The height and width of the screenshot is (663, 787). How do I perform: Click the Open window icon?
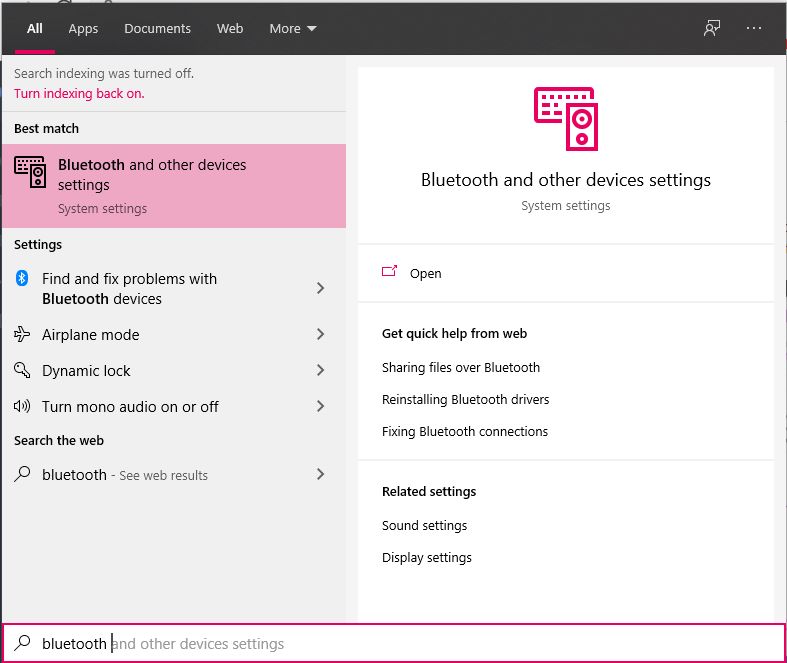pyautogui.click(x=389, y=272)
